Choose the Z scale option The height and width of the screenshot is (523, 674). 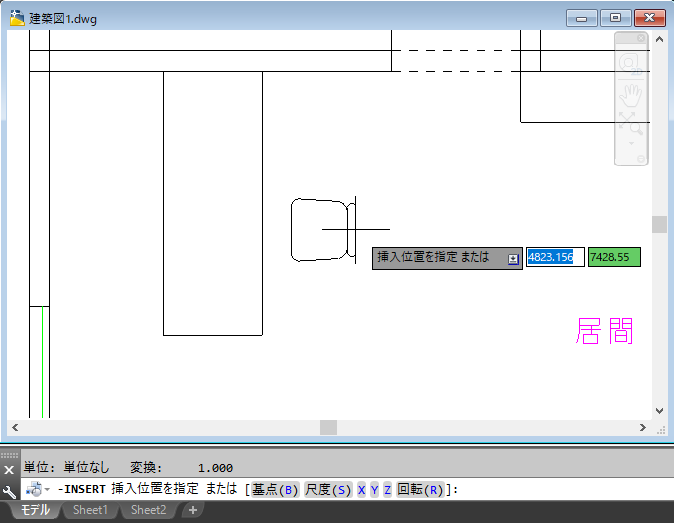[x=387, y=489]
